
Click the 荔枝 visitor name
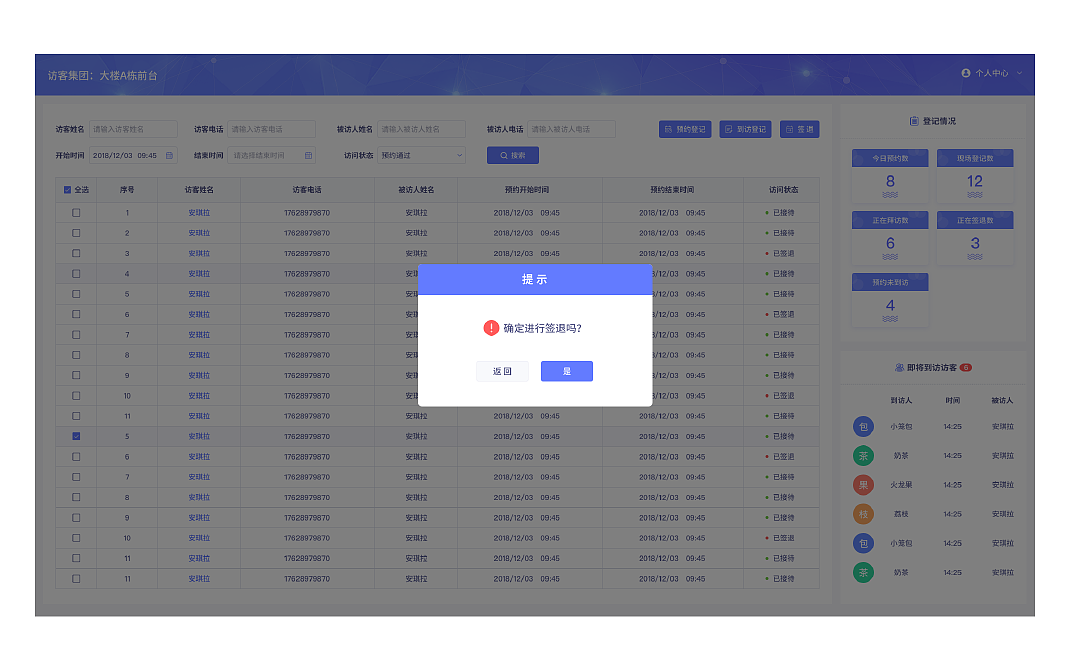point(901,514)
